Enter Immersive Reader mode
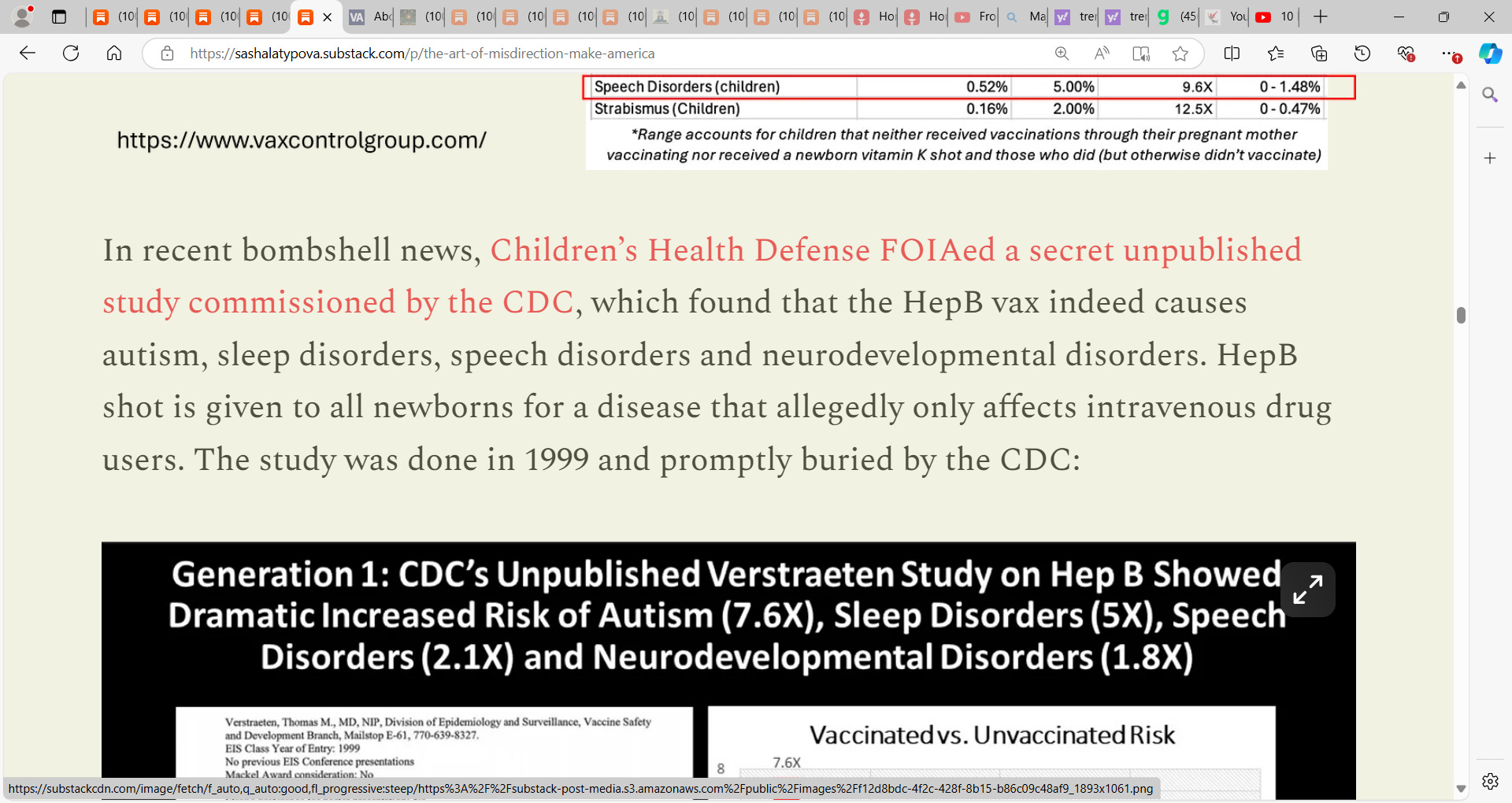 [x=1141, y=54]
